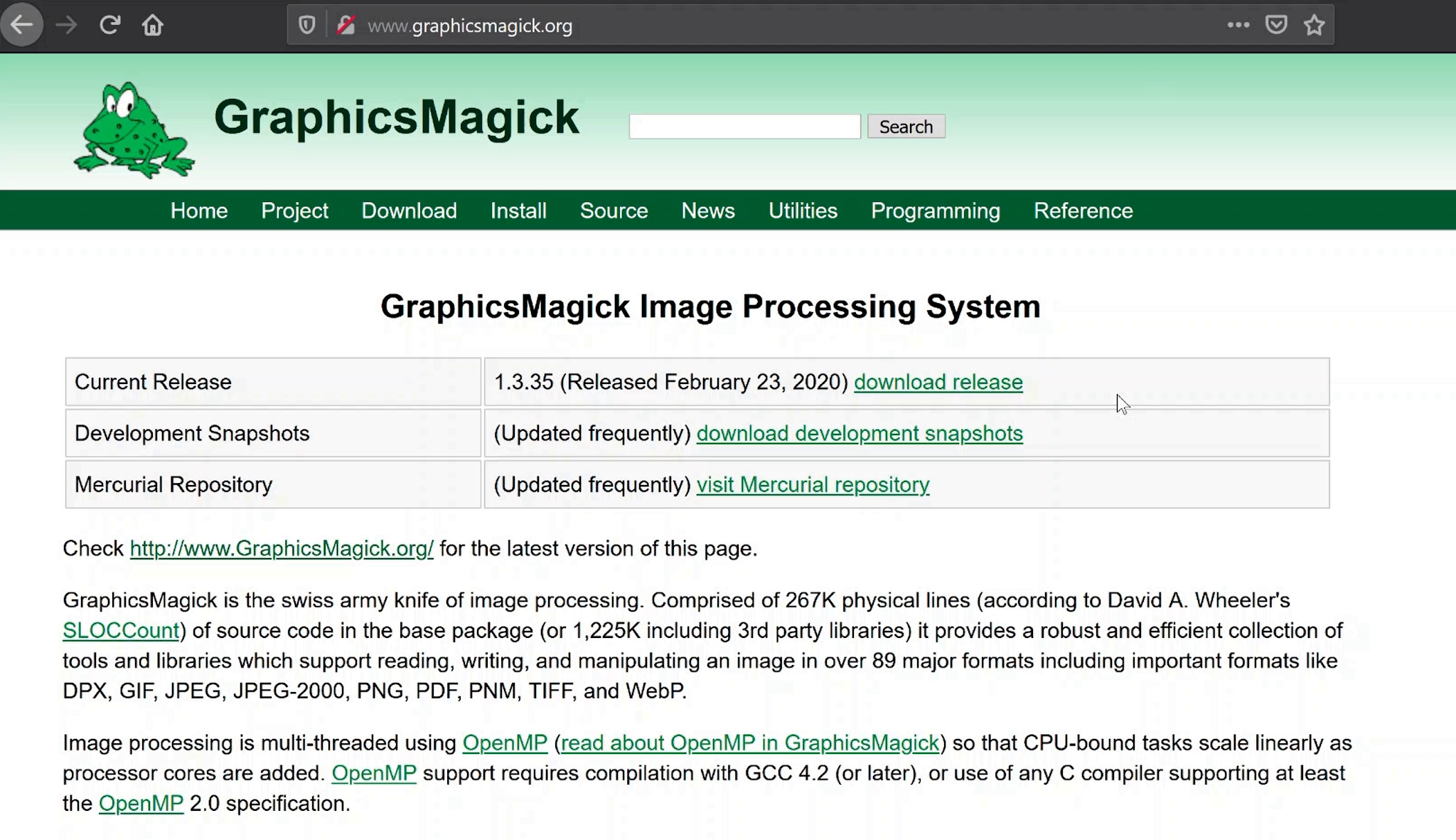1456x840 pixels.
Task: Go to the Utilities navigation item
Action: tap(803, 211)
